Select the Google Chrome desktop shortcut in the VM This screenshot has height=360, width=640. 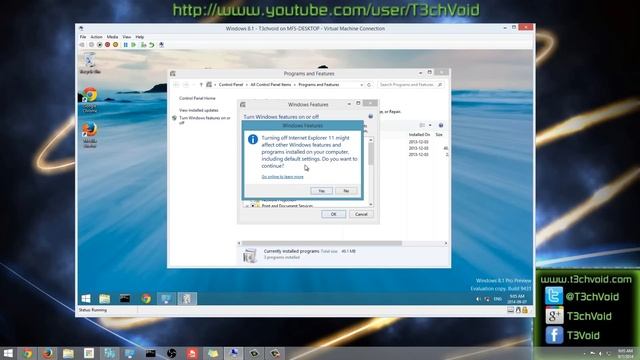[x=90, y=100]
